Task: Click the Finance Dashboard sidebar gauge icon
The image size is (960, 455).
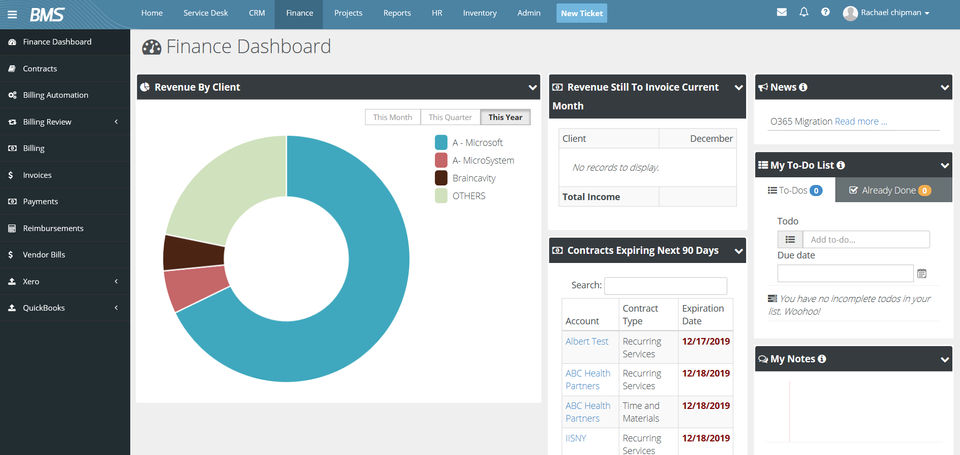Action: (x=12, y=42)
